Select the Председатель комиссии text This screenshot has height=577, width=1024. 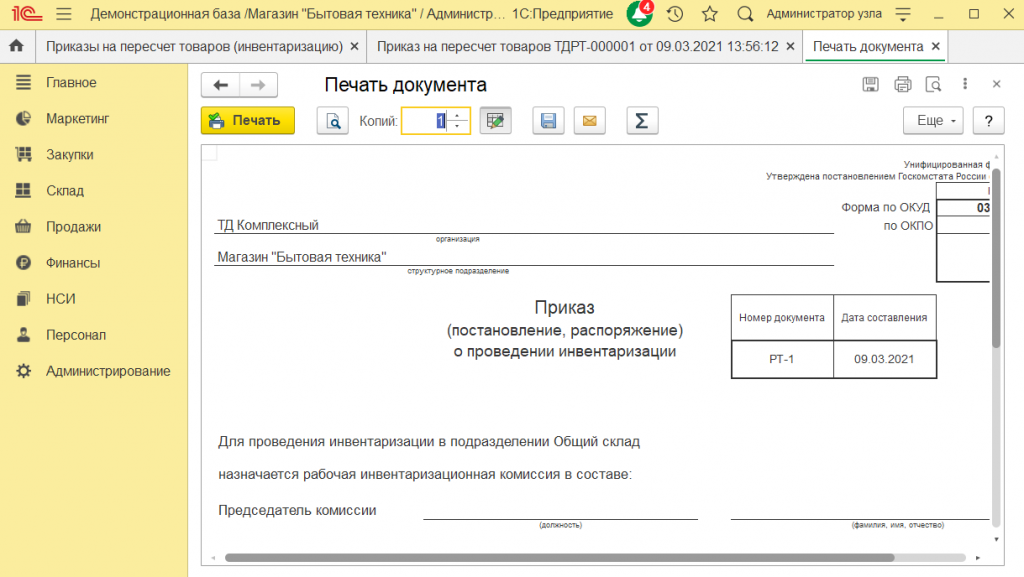(x=297, y=510)
